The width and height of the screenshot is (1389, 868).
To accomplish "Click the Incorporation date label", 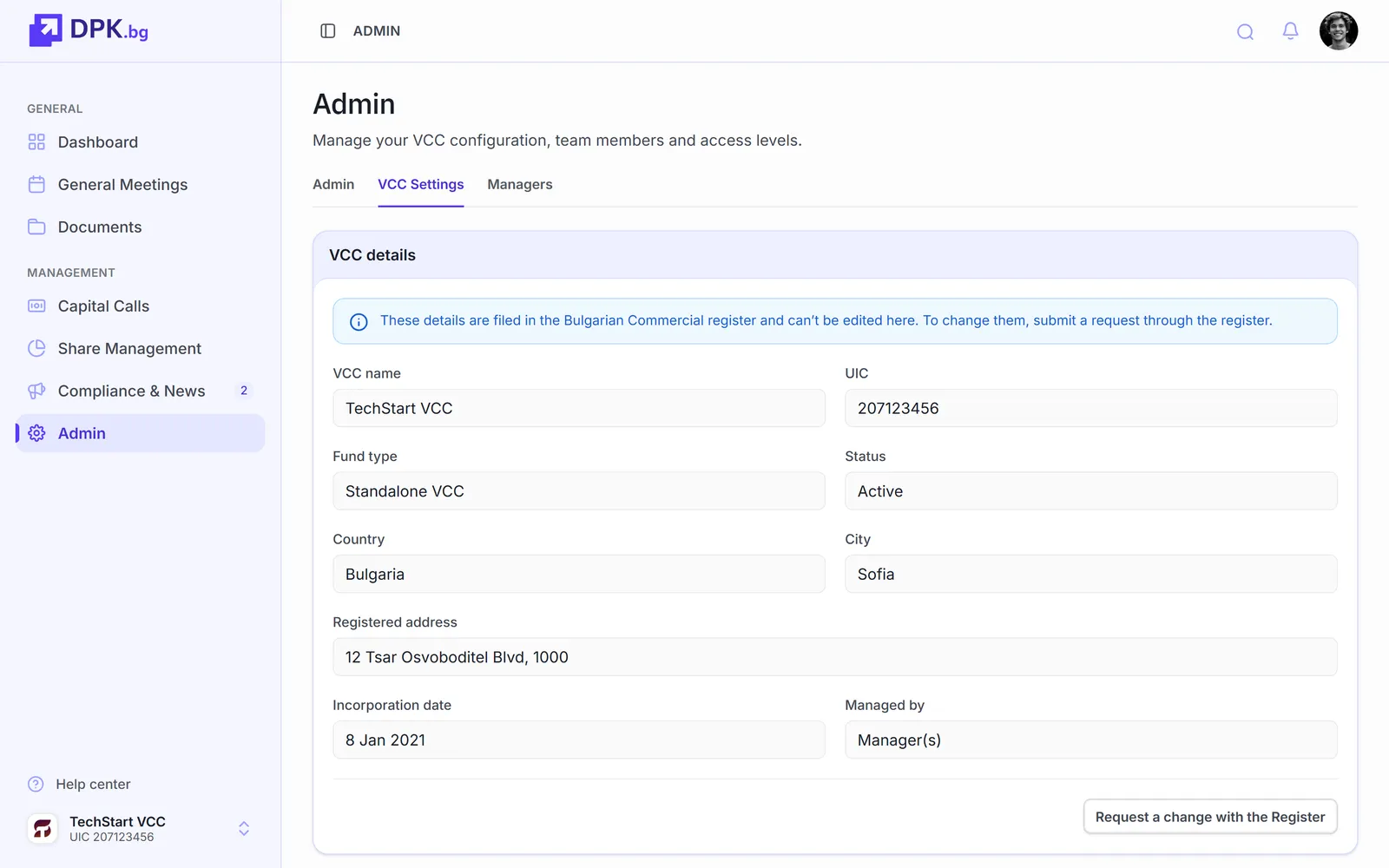I will click(x=392, y=705).
